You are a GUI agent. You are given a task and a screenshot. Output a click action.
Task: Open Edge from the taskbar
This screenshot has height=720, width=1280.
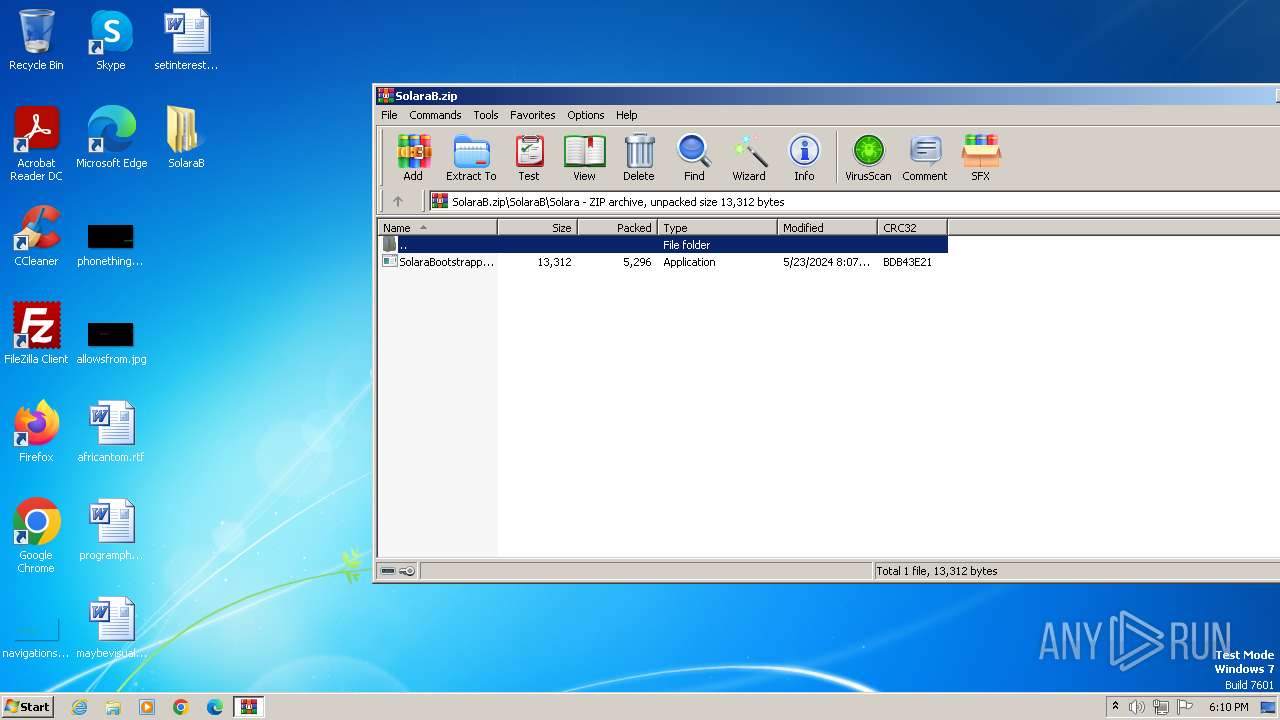(x=215, y=707)
